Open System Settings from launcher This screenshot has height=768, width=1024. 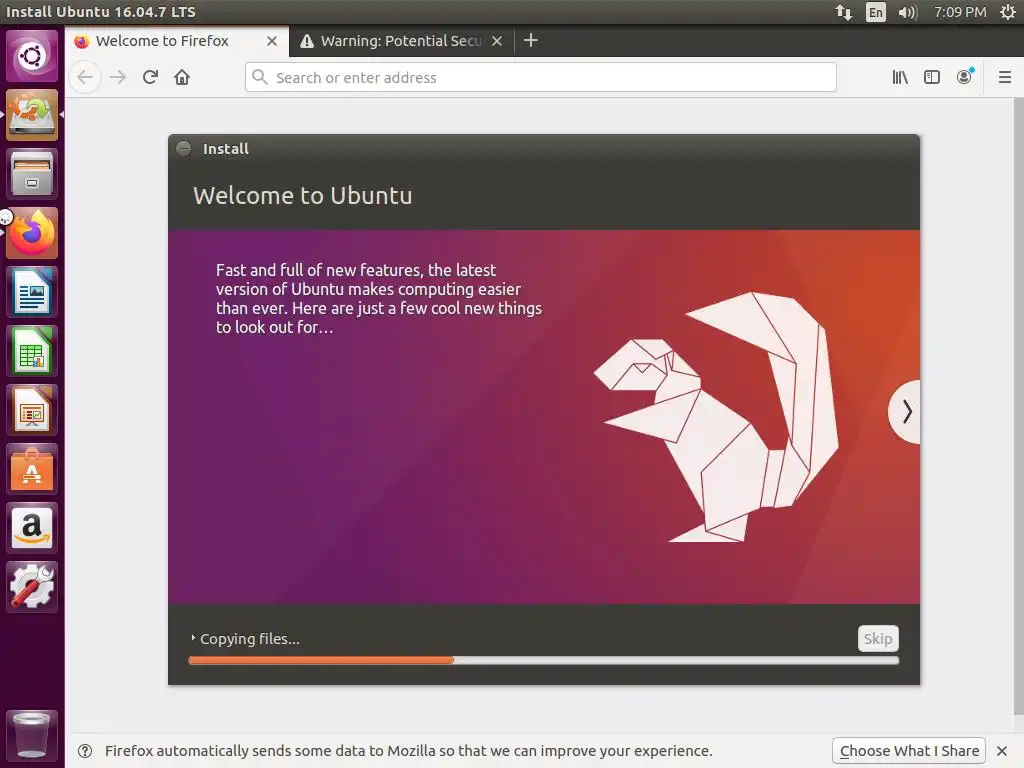31,587
